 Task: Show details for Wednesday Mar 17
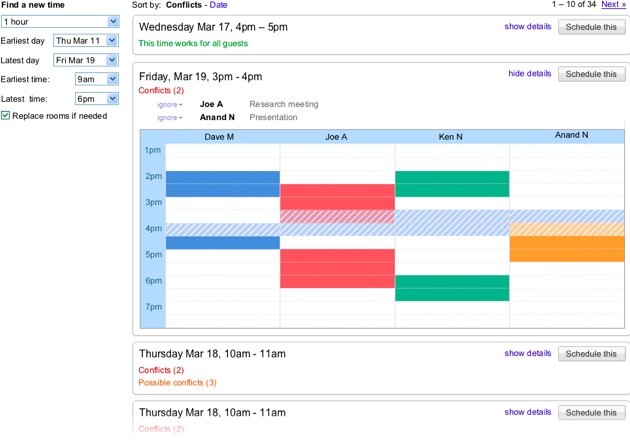[527, 27]
